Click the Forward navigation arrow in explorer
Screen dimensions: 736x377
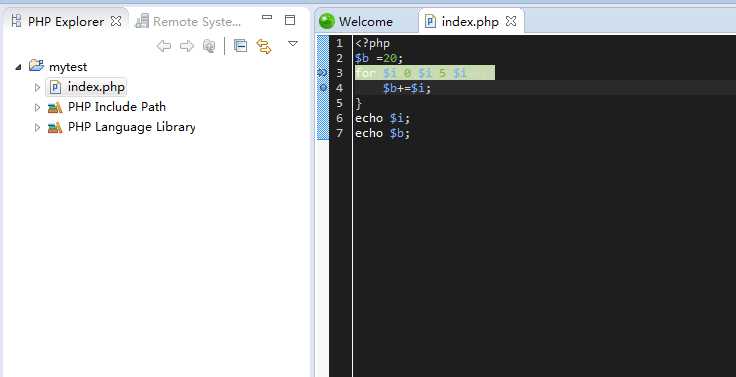click(187, 46)
